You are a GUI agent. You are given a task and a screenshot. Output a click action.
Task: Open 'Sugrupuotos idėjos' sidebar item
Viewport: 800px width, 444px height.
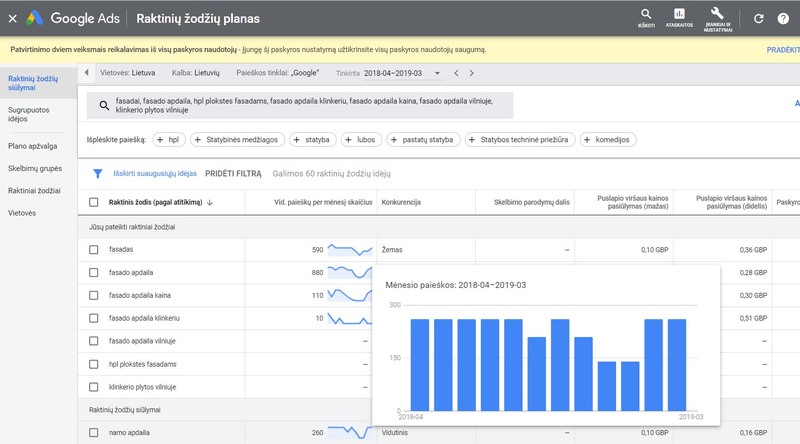point(29,114)
